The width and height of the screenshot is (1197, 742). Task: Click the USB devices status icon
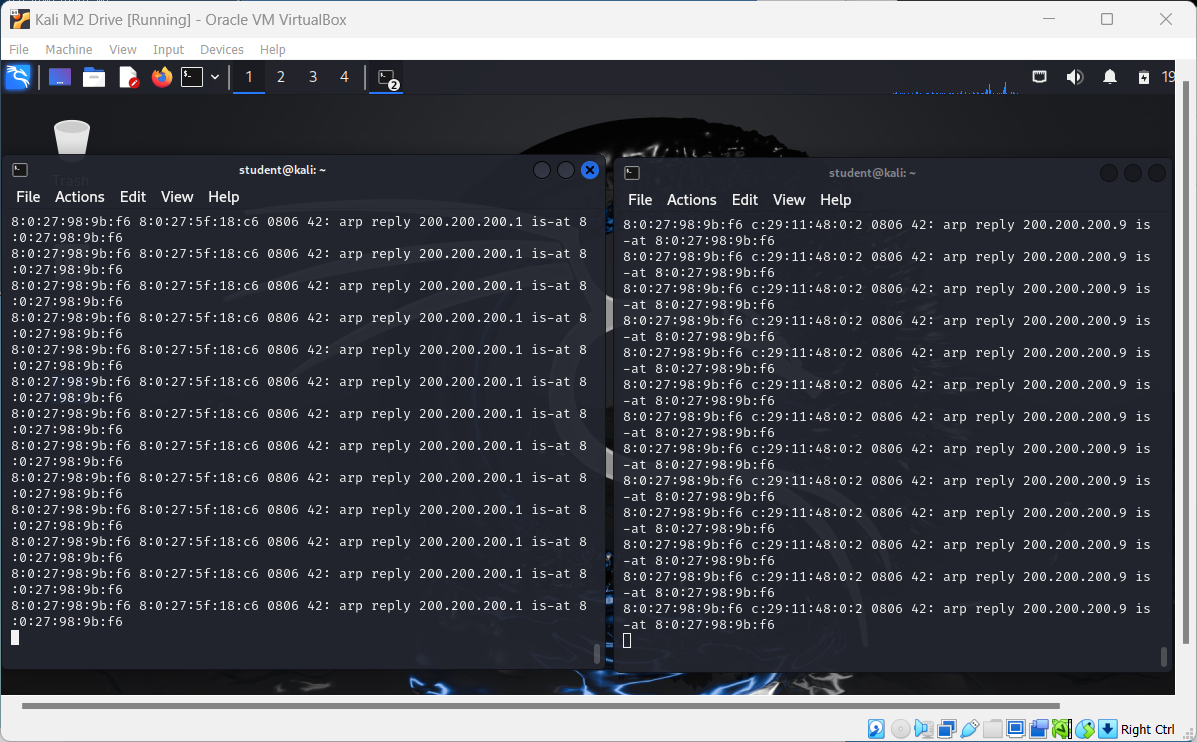[x=970, y=729]
